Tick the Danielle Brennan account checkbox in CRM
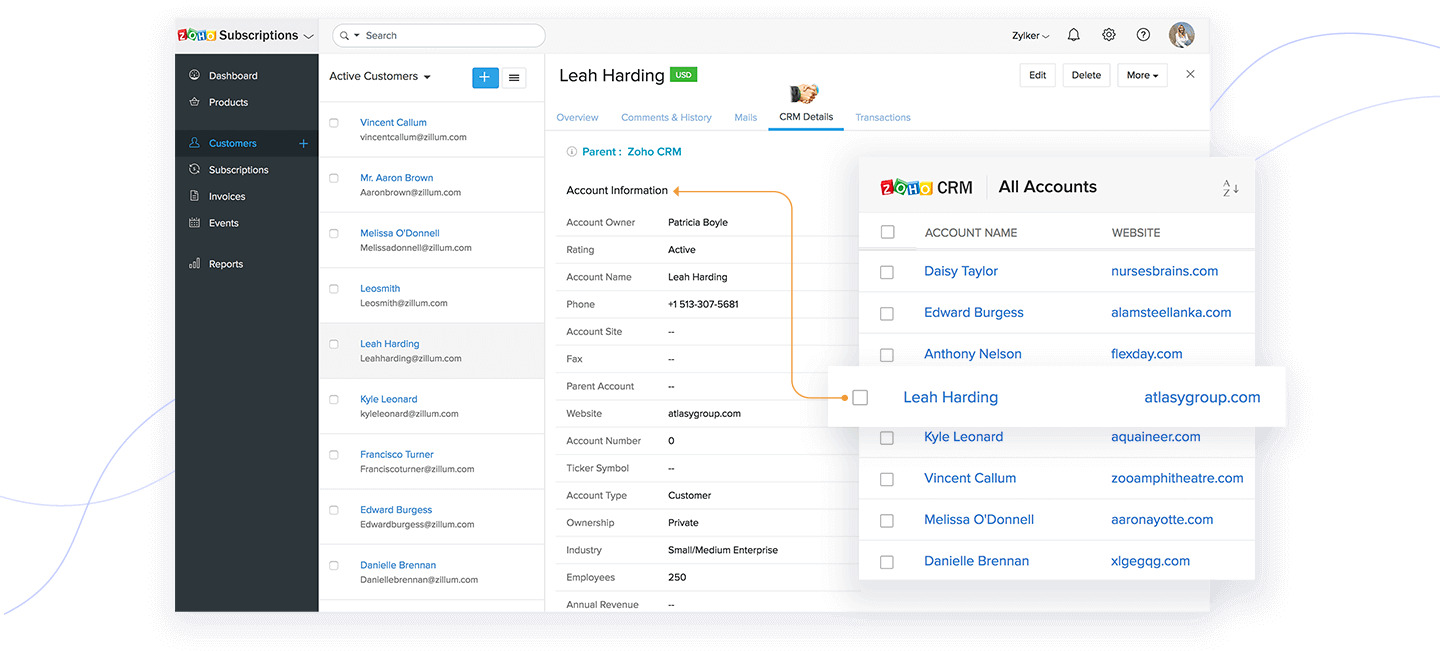 (x=887, y=562)
